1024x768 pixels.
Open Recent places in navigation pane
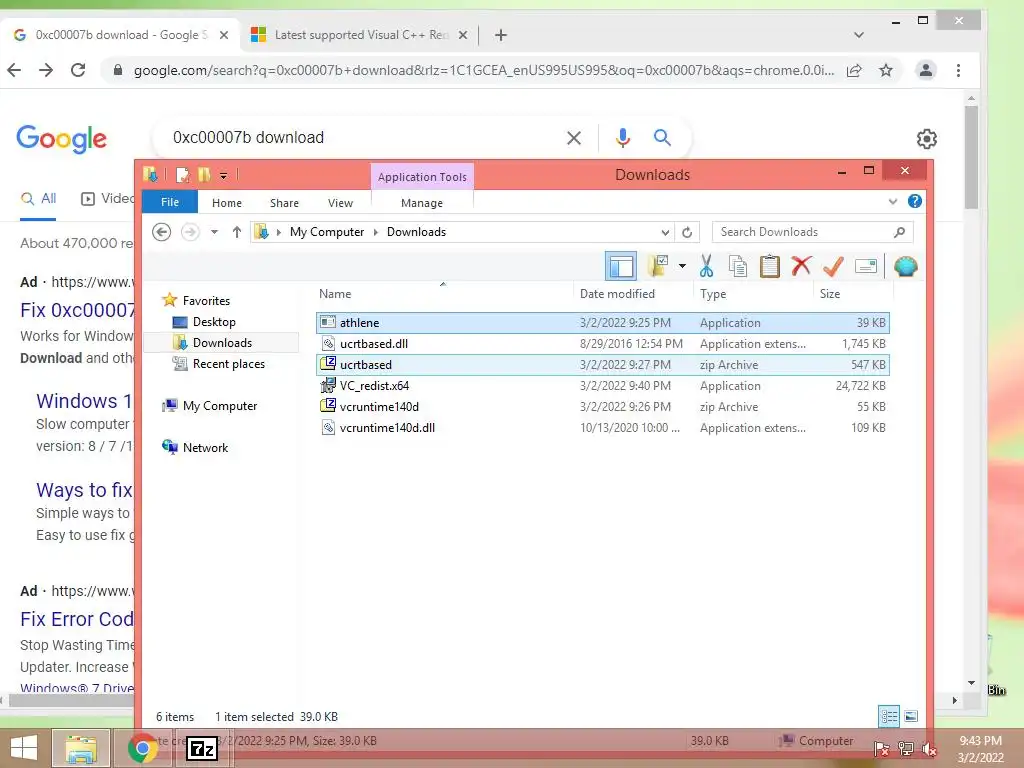(x=229, y=364)
